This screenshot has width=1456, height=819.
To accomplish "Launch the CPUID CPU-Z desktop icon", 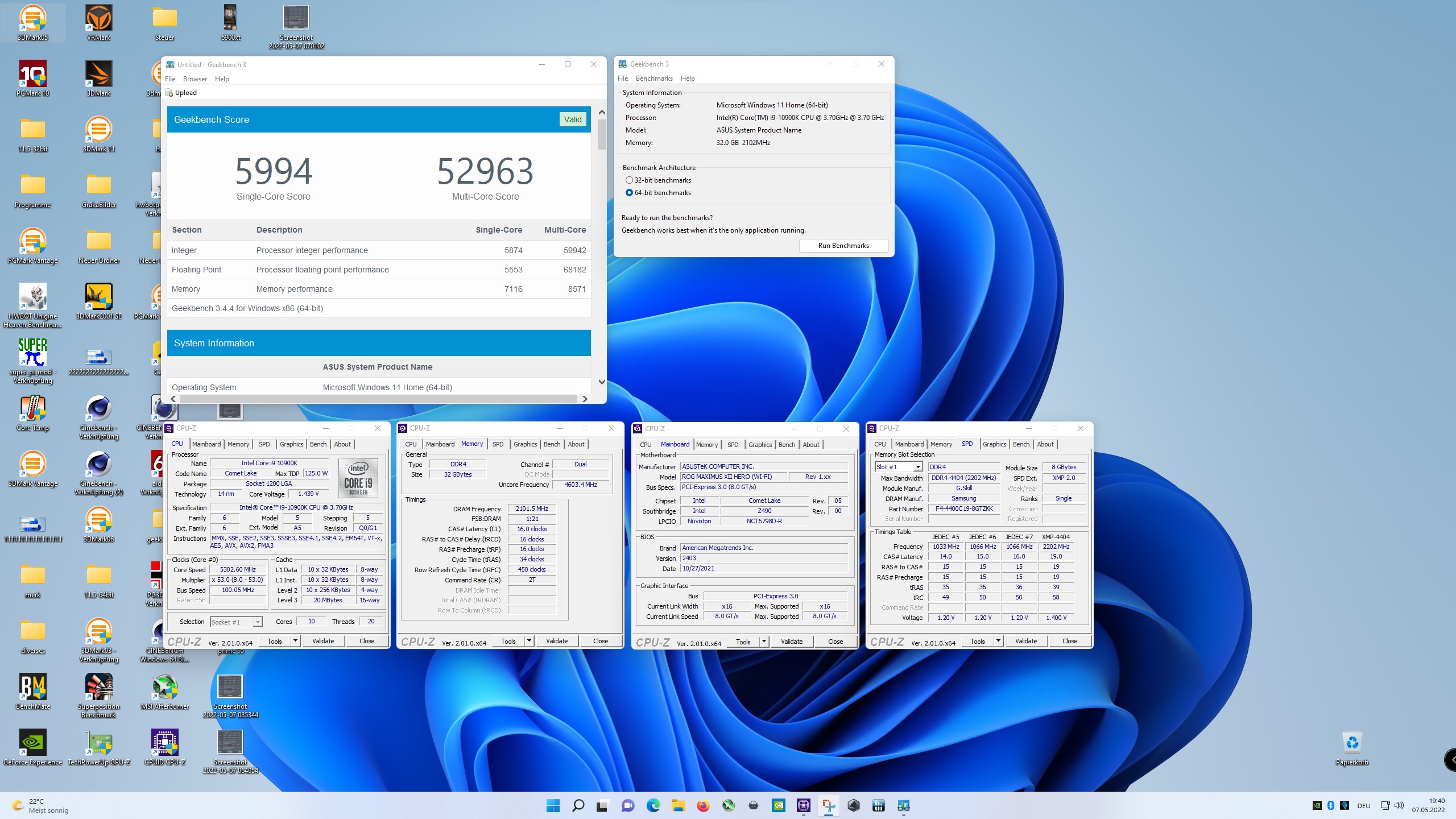I will [165, 747].
